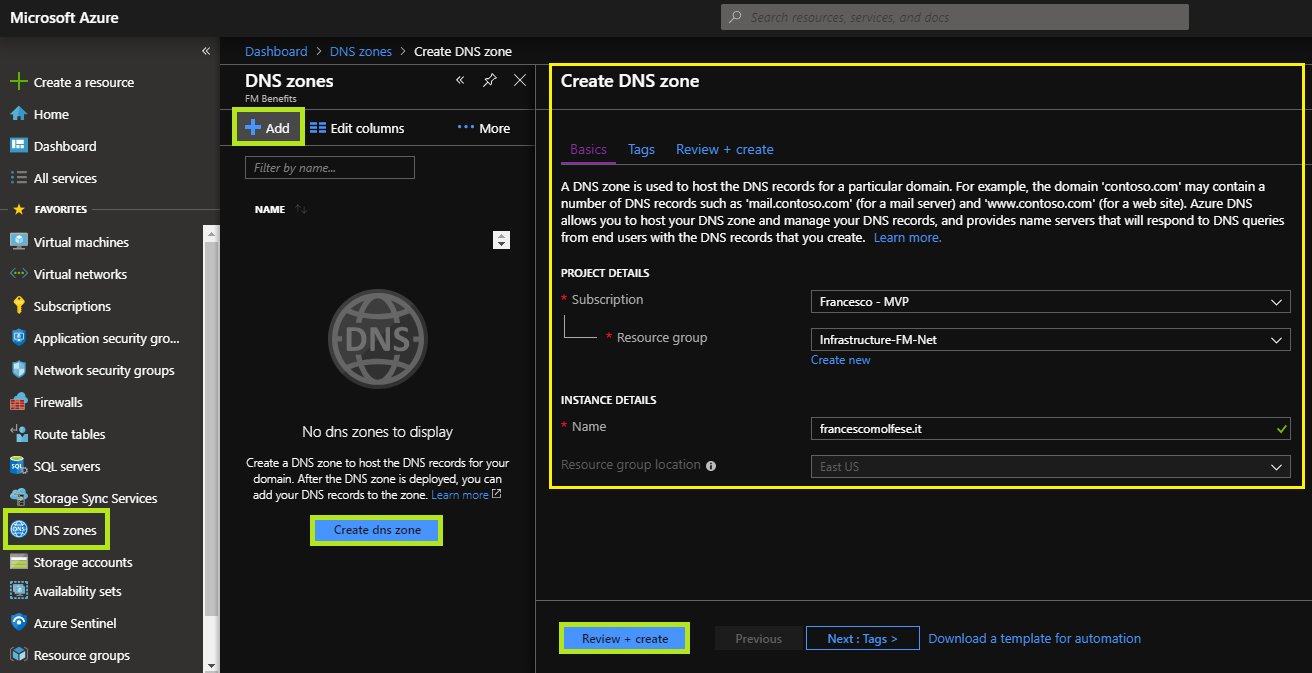Pin the DNS zones blade
The height and width of the screenshot is (673, 1312).
pos(490,80)
